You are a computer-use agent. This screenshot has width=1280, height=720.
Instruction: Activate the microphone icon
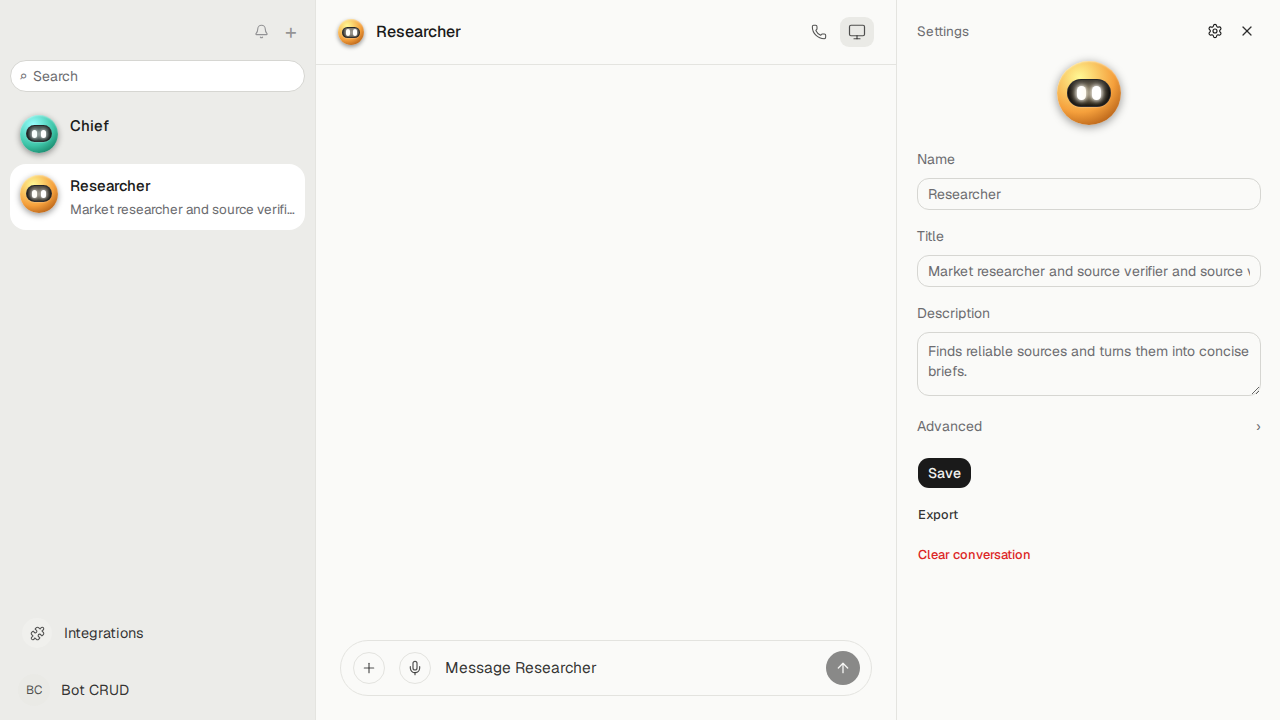tap(415, 668)
